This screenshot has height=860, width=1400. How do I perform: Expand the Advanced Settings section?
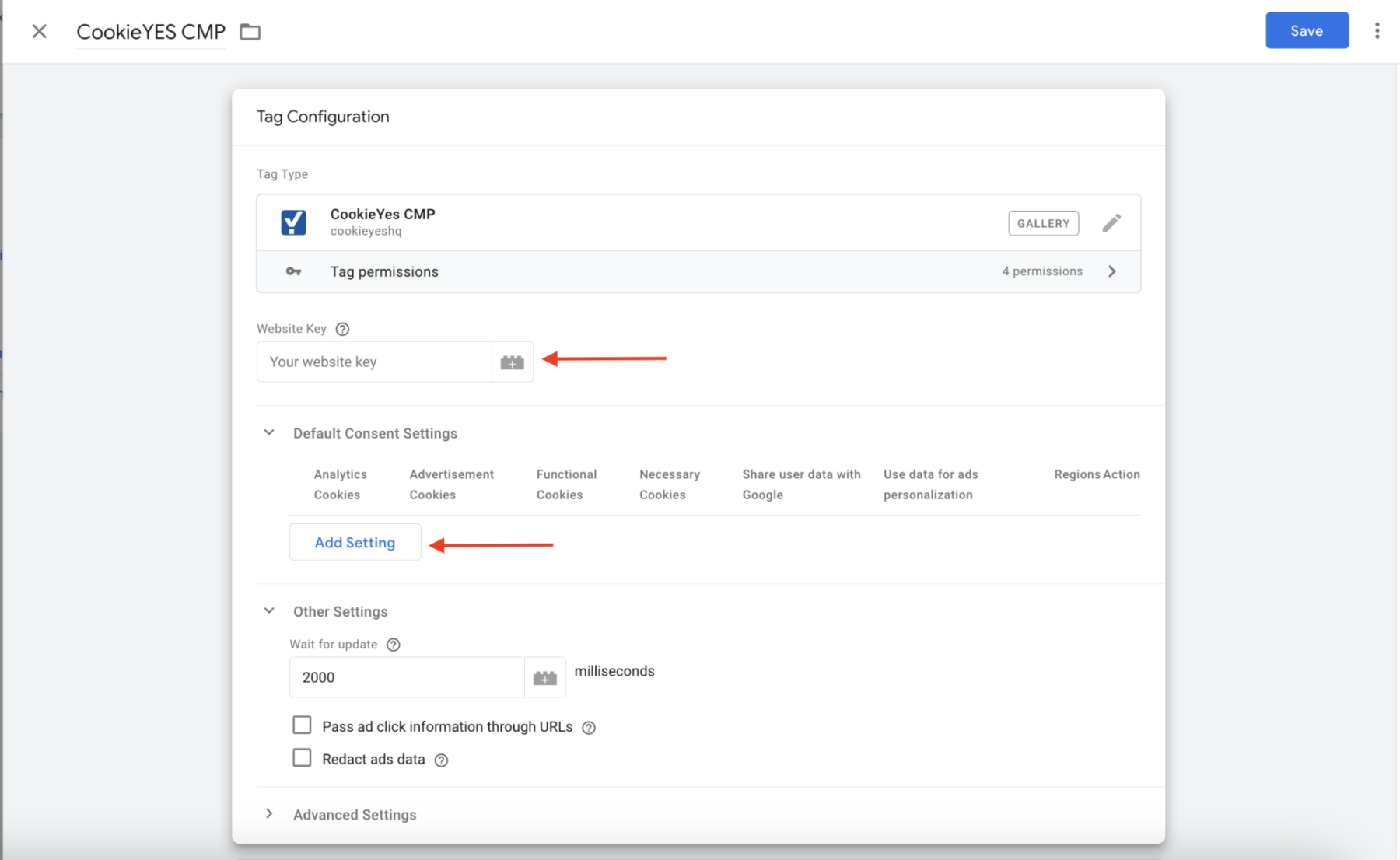269,814
